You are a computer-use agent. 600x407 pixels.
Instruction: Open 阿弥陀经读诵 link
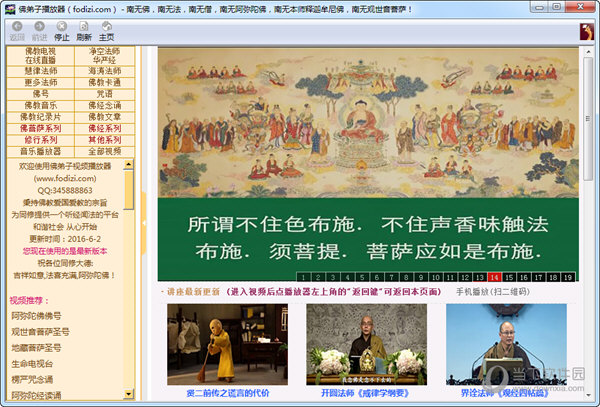click(36, 395)
